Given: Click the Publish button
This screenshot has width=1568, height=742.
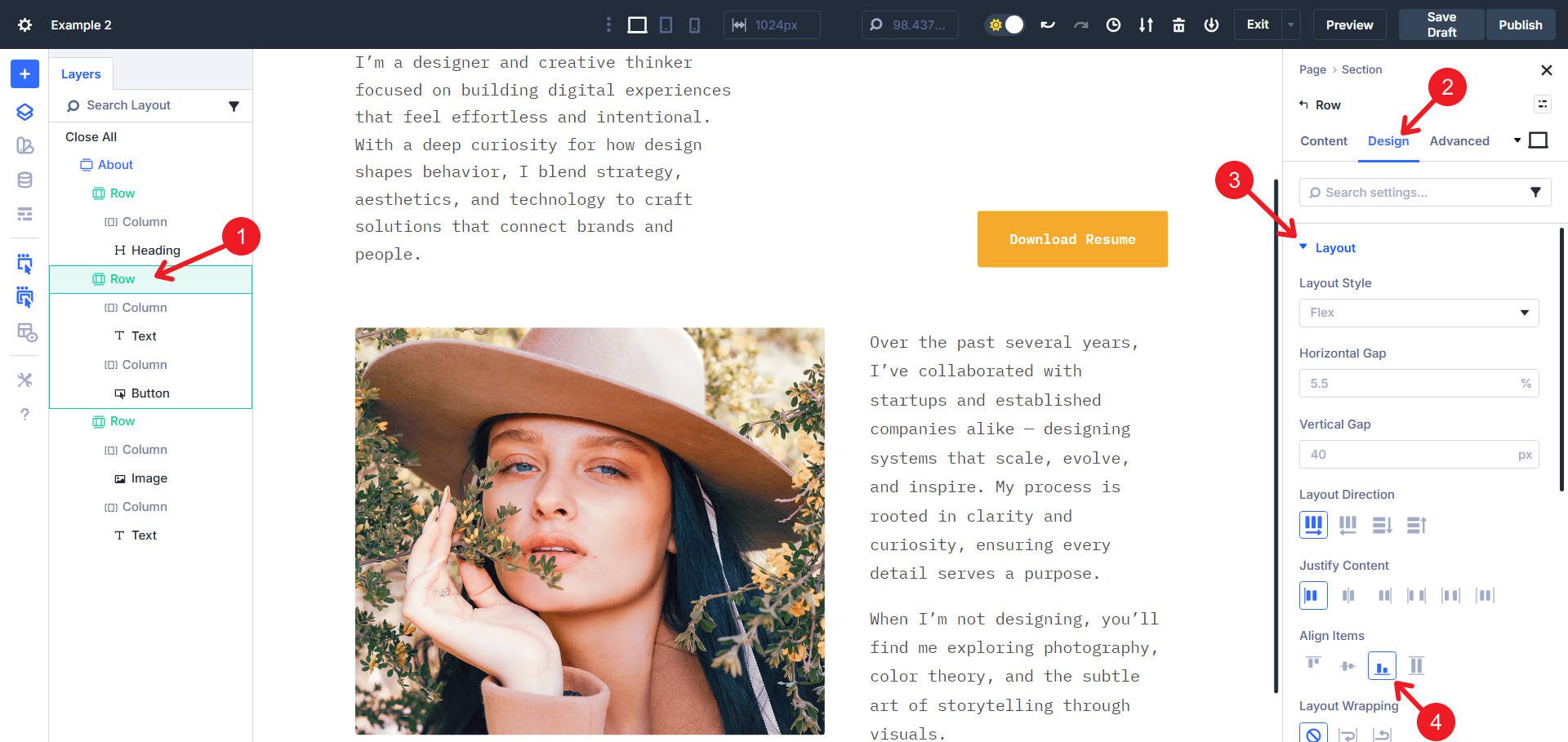Looking at the screenshot, I should point(1520,24).
